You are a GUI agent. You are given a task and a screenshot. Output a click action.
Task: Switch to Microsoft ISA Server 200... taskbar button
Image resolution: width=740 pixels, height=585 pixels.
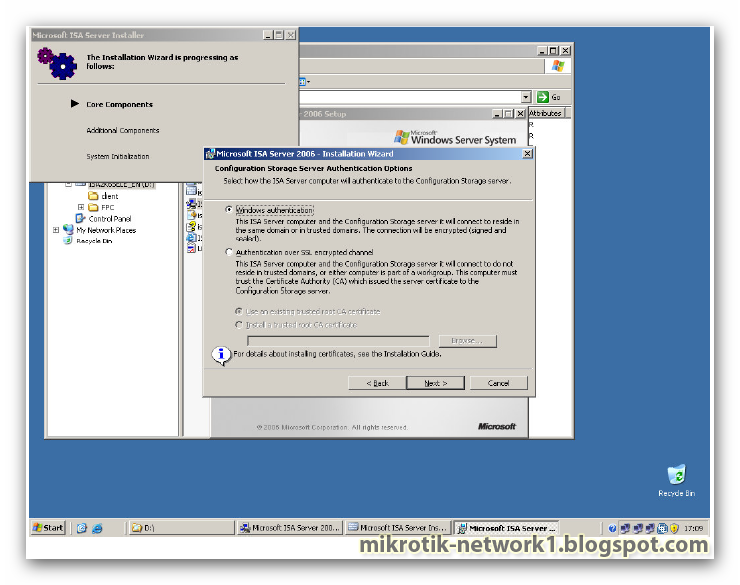coord(289,528)
